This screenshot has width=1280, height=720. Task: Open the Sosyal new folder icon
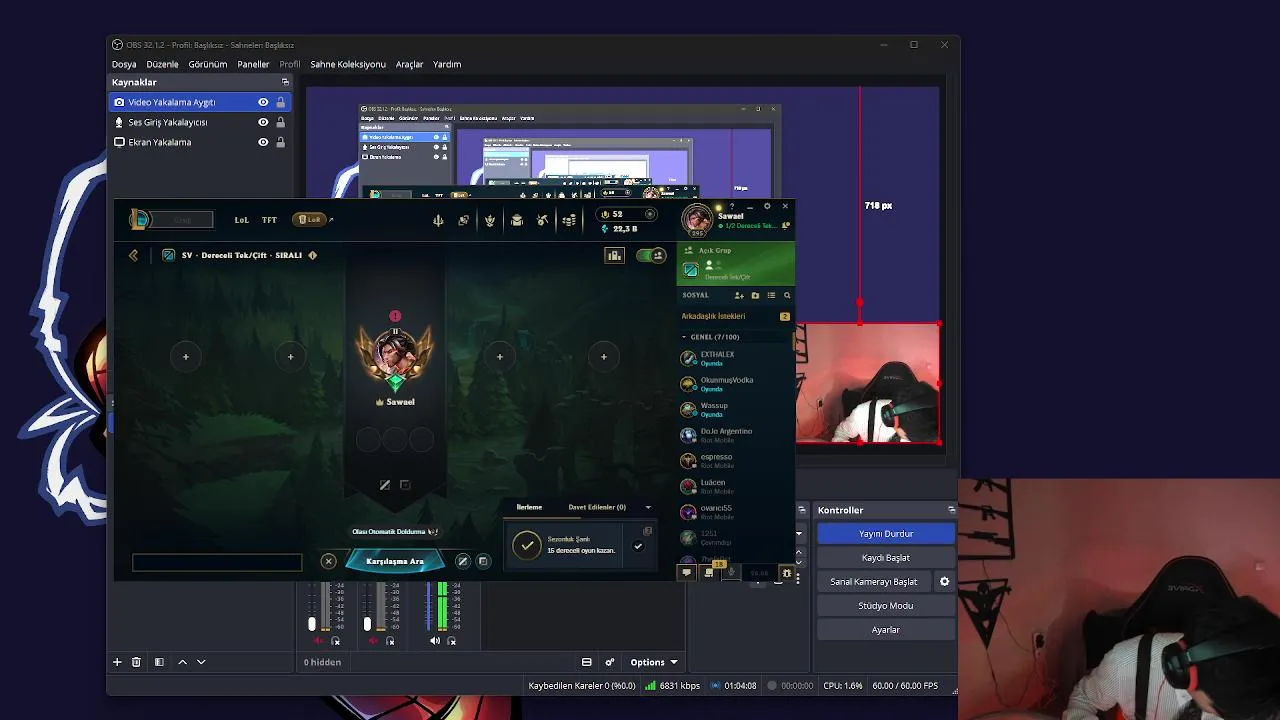click(x=755, y=296)
